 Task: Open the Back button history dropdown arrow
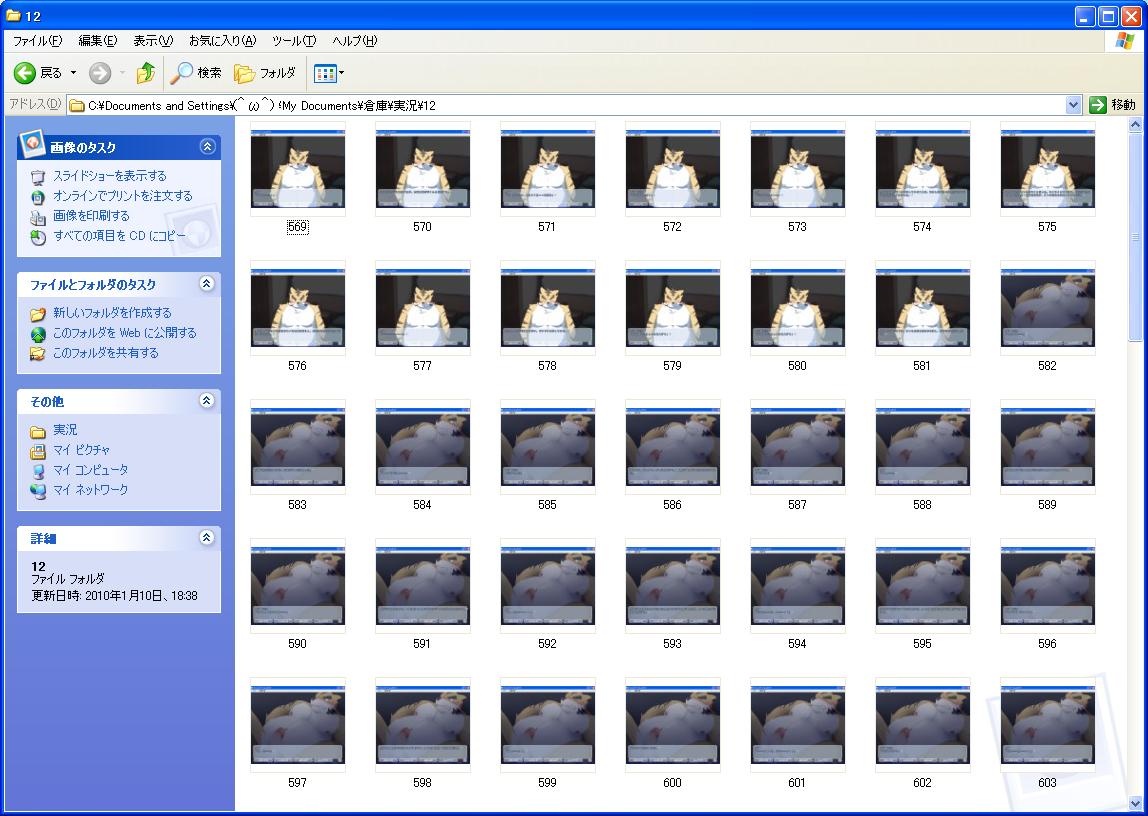click(x=73, y=72)
